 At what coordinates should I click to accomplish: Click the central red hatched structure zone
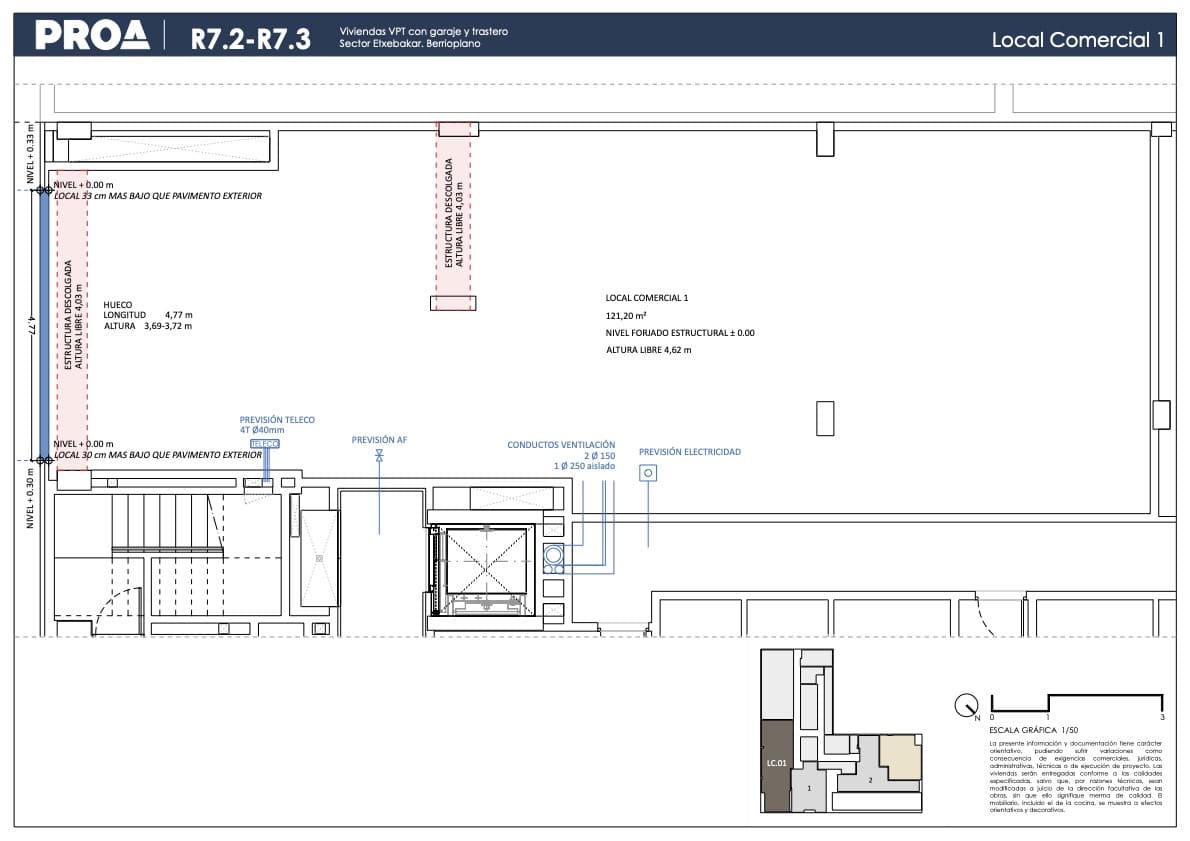pyautogui.click(x=454, y=215)
